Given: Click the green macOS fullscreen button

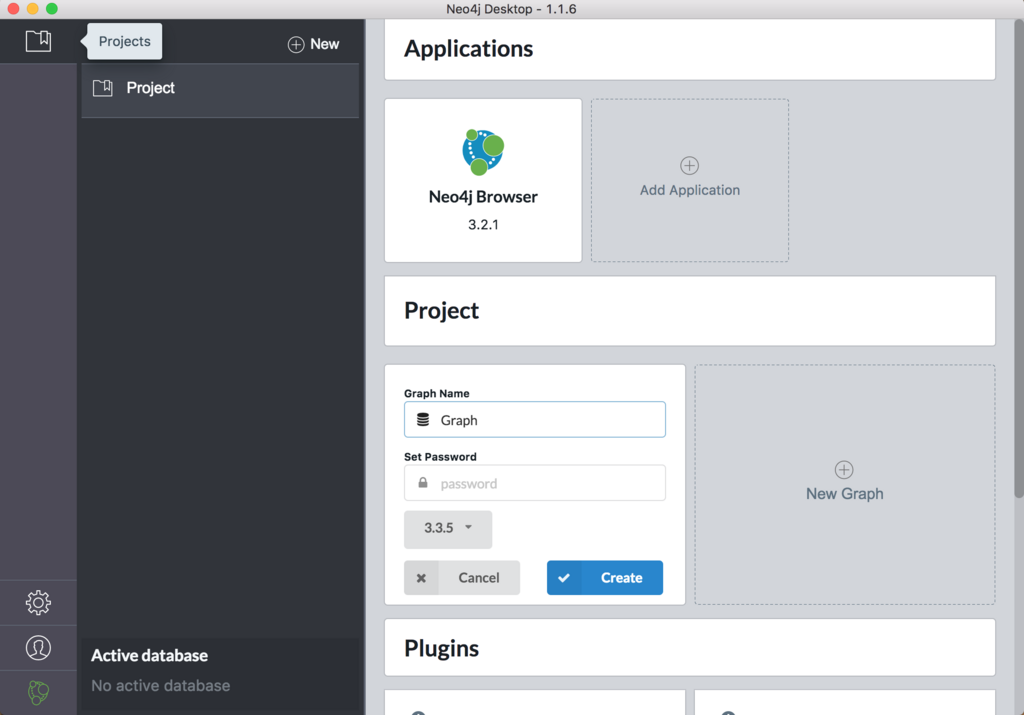Looking at the screenshot, I should [x=52, y=8].
